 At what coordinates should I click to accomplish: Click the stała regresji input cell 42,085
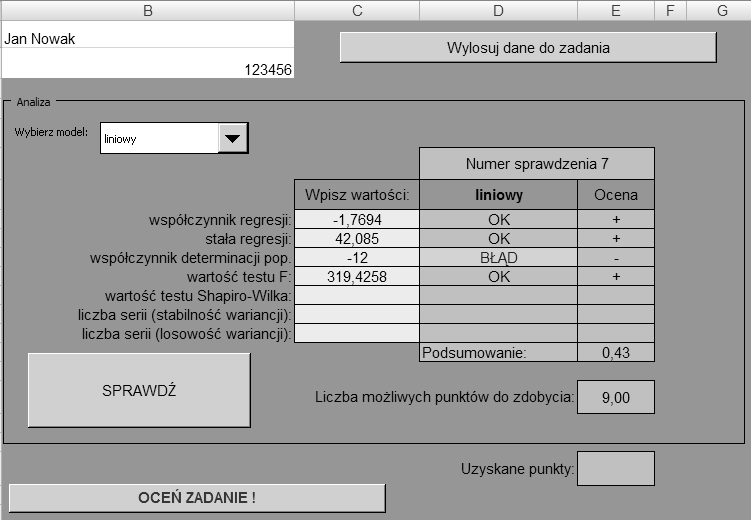tap(357, 239)
